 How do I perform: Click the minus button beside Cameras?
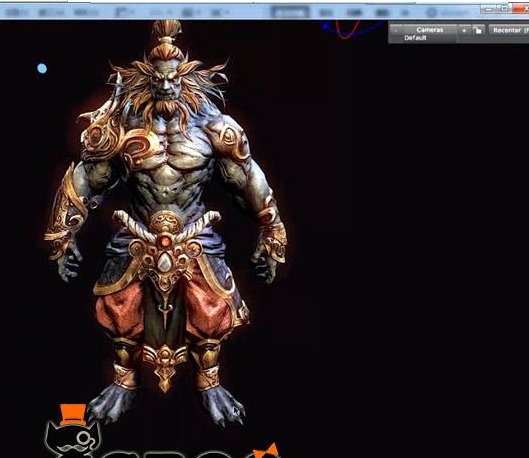[x=396, y=31]
